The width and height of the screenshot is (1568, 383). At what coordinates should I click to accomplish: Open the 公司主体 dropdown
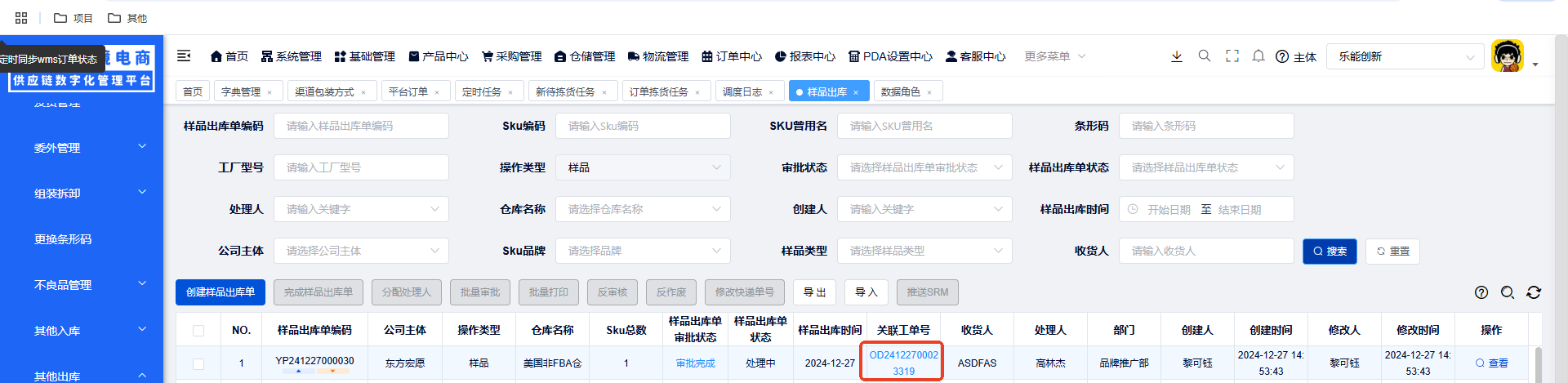[x=361, y=251]
